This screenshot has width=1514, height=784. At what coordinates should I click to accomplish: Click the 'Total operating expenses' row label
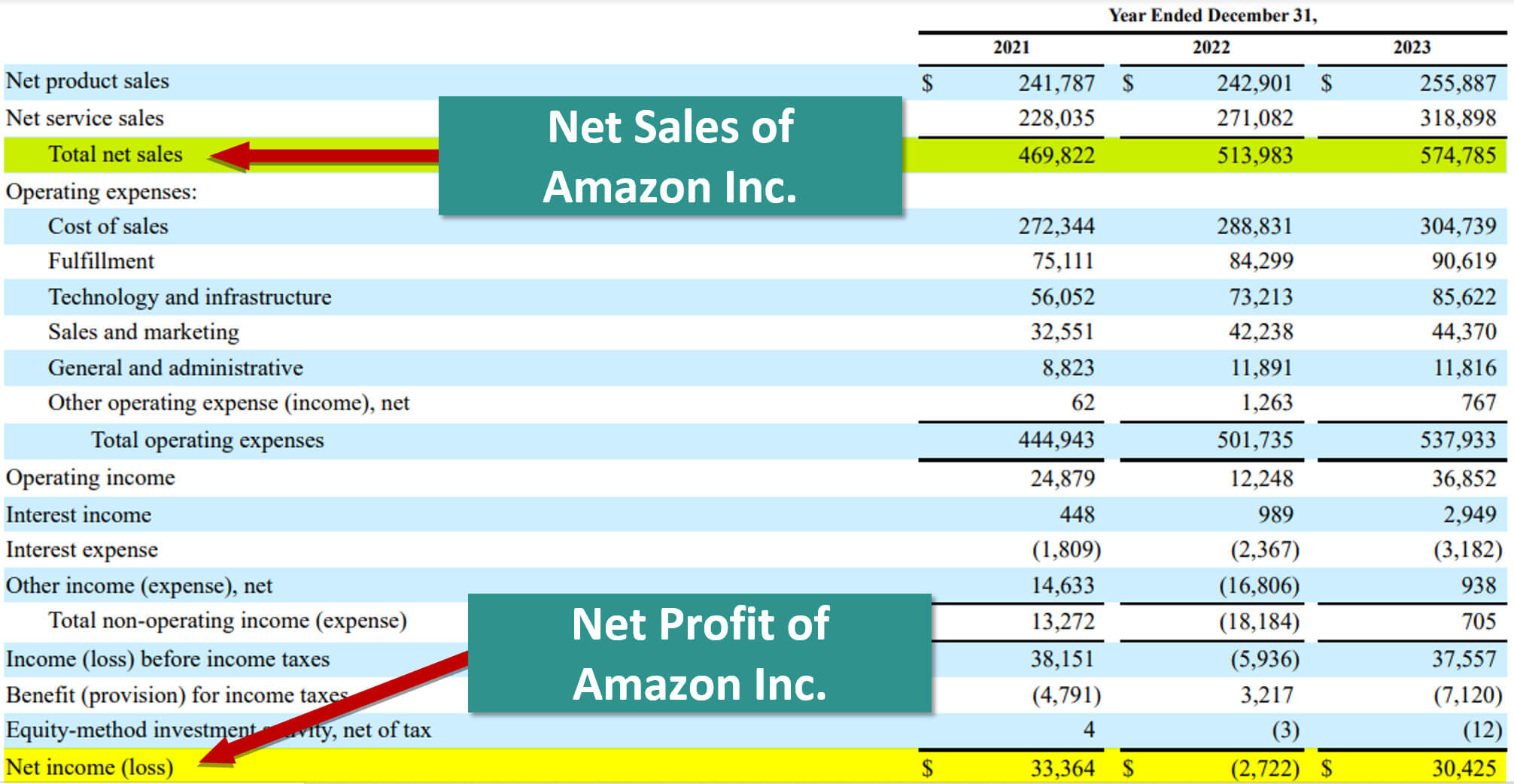coord(208,440)
